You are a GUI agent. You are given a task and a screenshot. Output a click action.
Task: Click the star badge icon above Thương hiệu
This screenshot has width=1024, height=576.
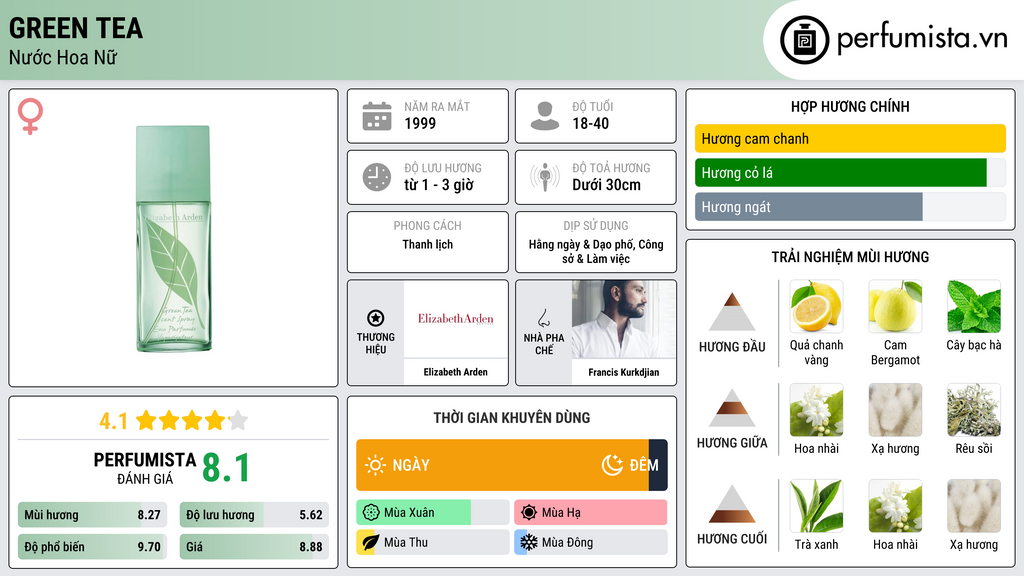coord(376,318)
